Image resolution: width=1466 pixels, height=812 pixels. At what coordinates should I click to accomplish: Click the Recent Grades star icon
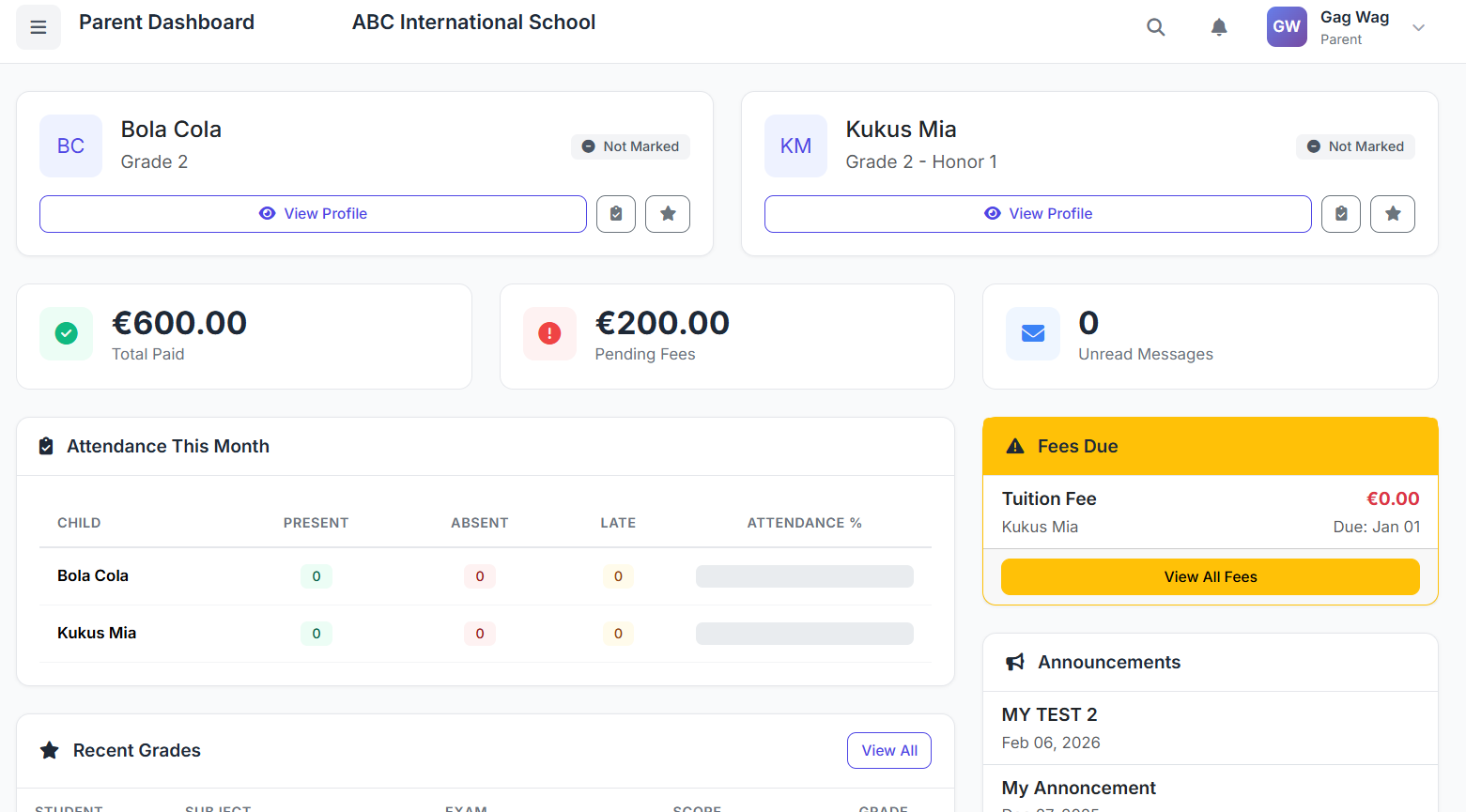tap(50, 750)
